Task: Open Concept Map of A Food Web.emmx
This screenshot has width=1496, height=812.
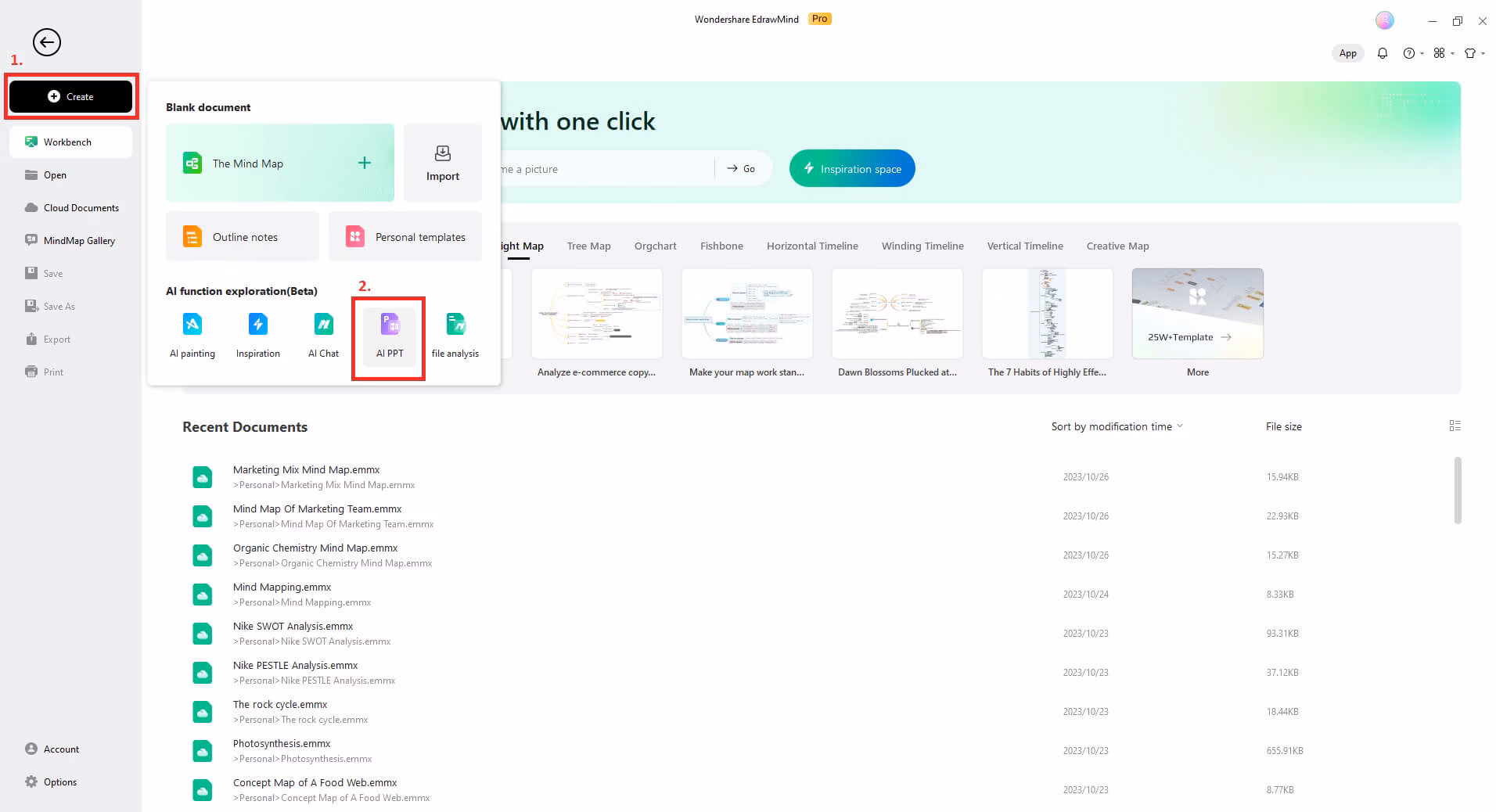Action: (x=315, y=782)
